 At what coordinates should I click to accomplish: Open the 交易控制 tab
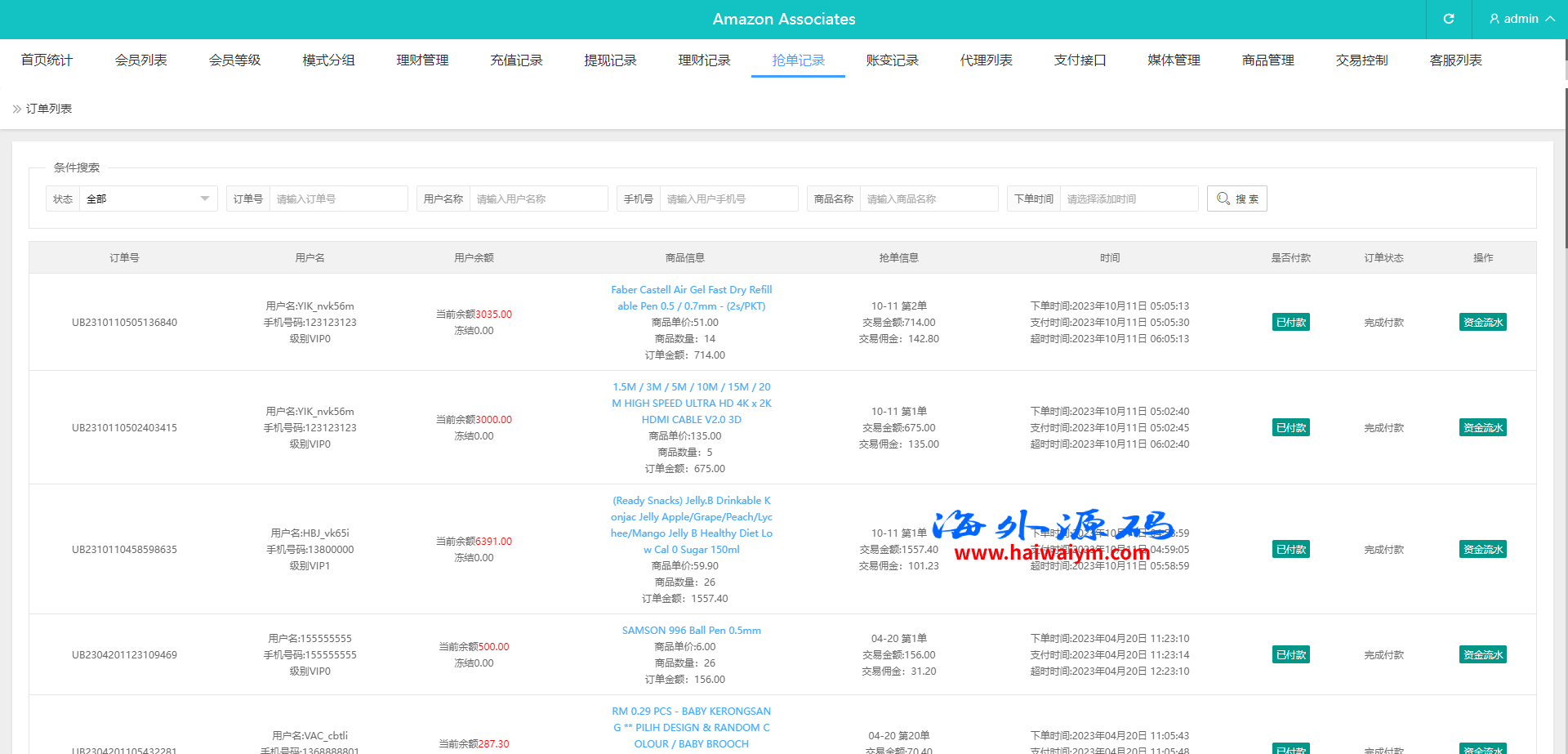pyautogui.click(x=1361, y=60)
